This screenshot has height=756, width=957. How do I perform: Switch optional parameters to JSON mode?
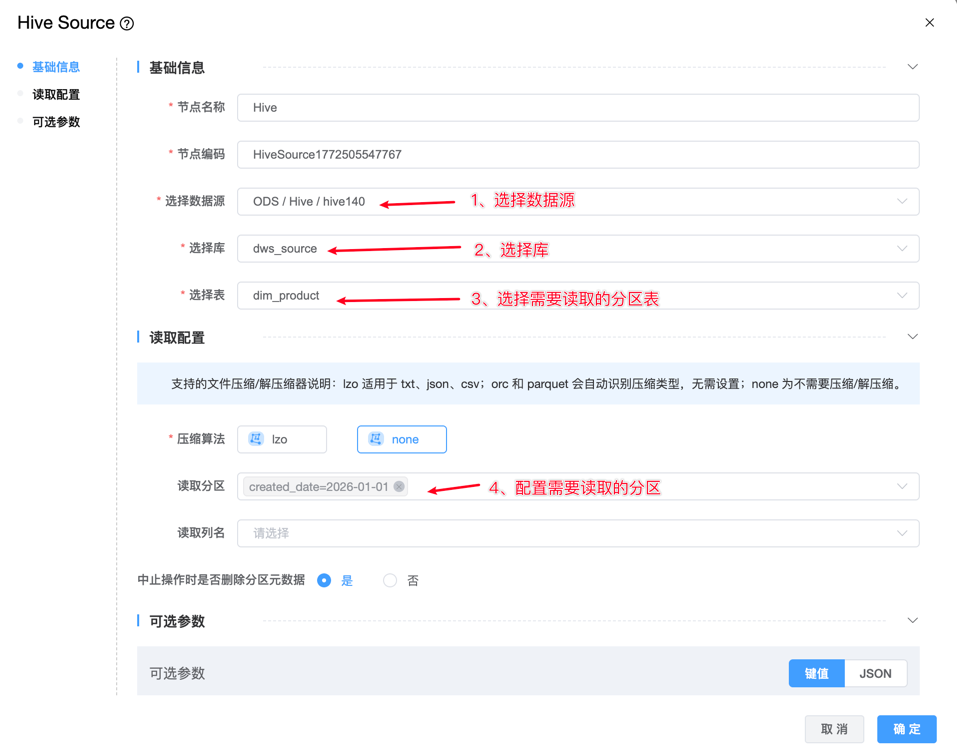point(875,674)
